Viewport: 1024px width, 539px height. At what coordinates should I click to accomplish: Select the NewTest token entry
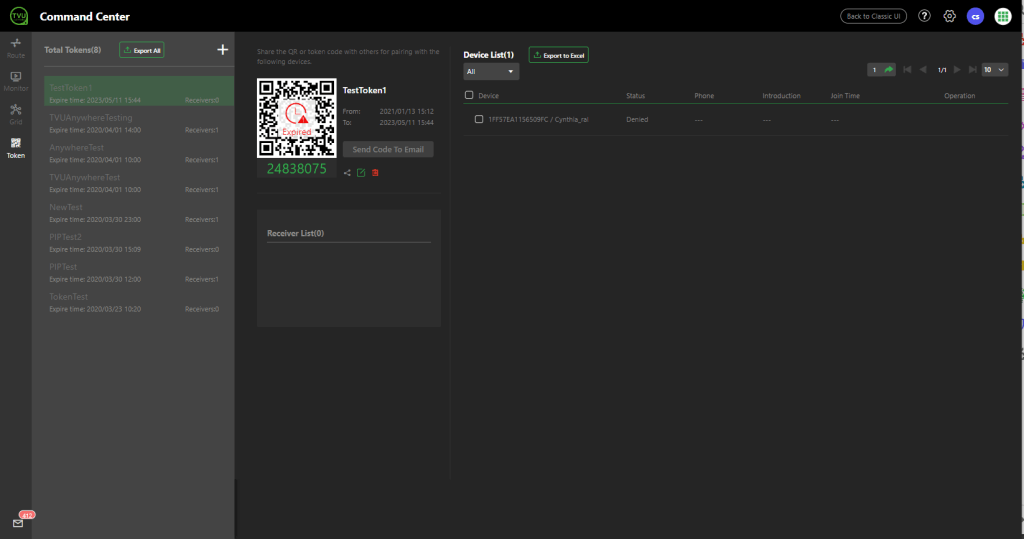139,213
